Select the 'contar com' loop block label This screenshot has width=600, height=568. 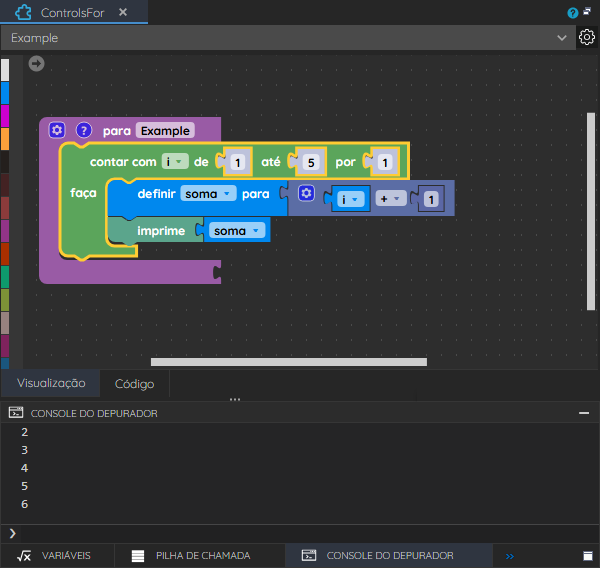123,162
